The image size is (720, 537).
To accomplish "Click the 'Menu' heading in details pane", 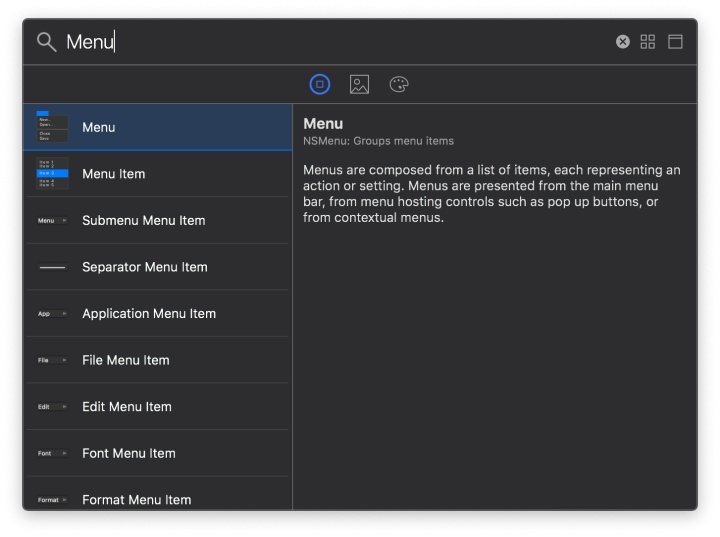I will [x=323, y=124].
